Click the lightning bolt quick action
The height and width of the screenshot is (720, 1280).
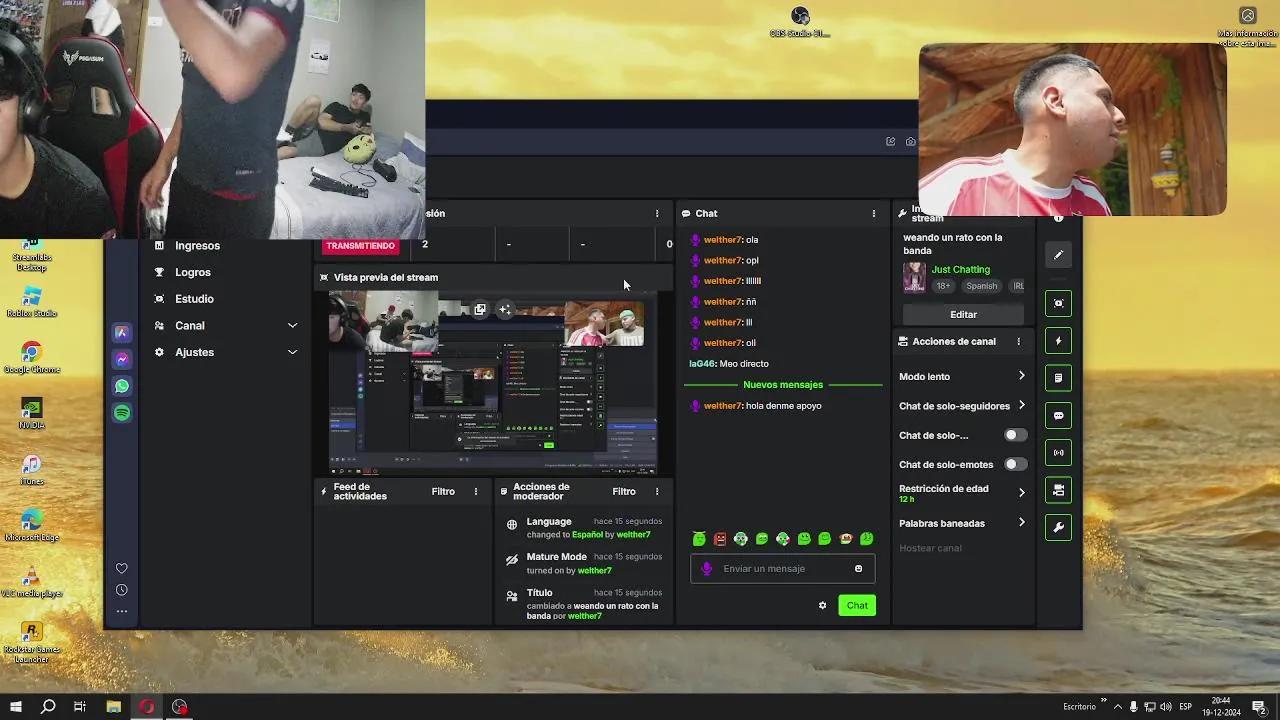1058,340
